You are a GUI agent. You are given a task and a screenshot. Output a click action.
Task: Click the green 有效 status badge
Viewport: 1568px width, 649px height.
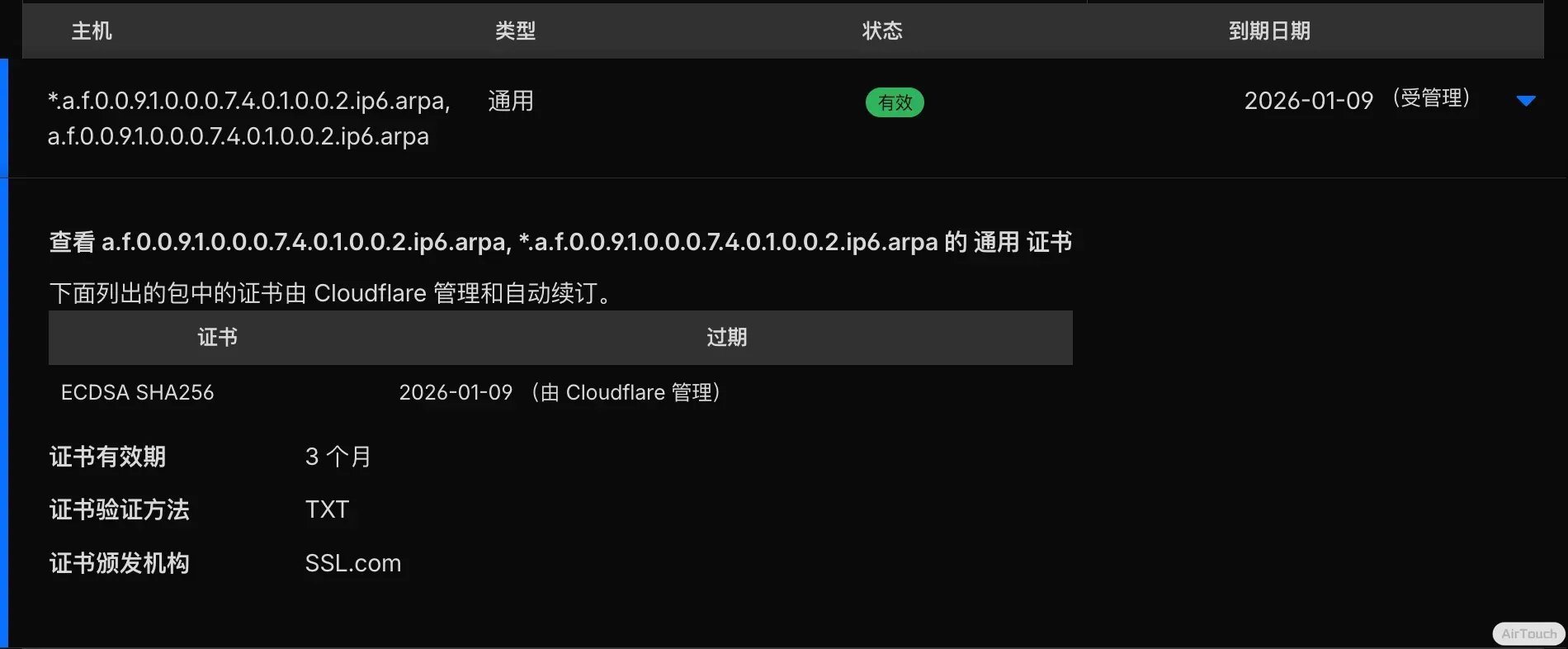[x=895, y=102]
